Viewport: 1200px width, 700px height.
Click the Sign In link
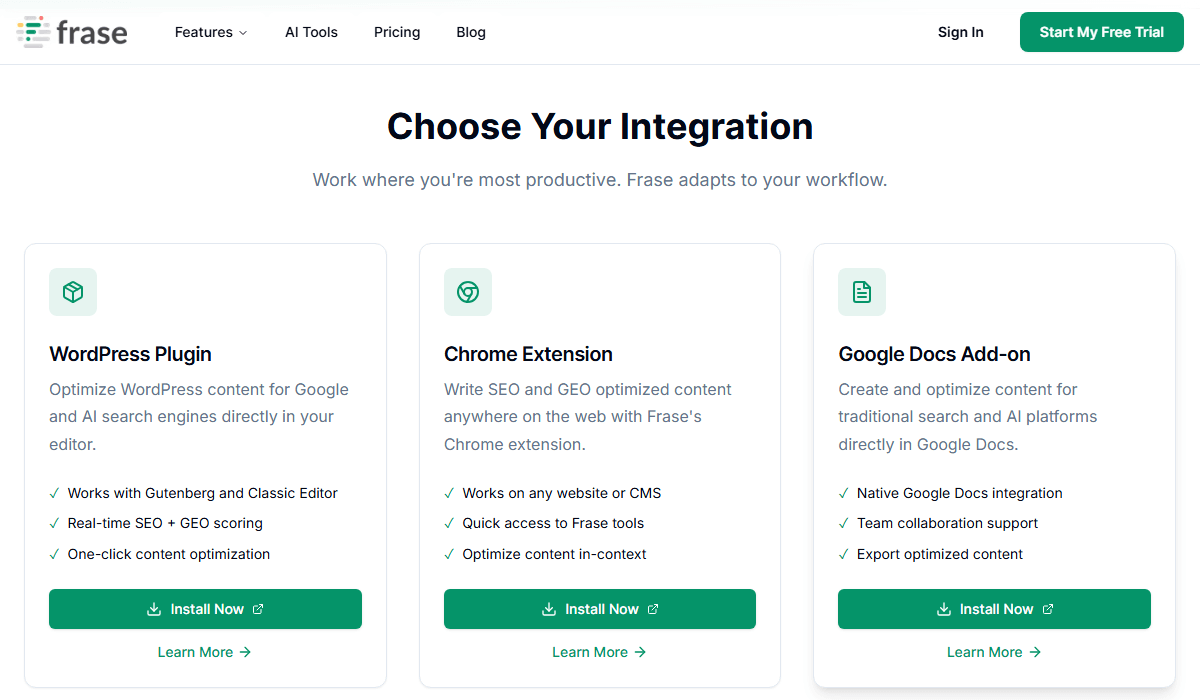[x=960, y=32]
